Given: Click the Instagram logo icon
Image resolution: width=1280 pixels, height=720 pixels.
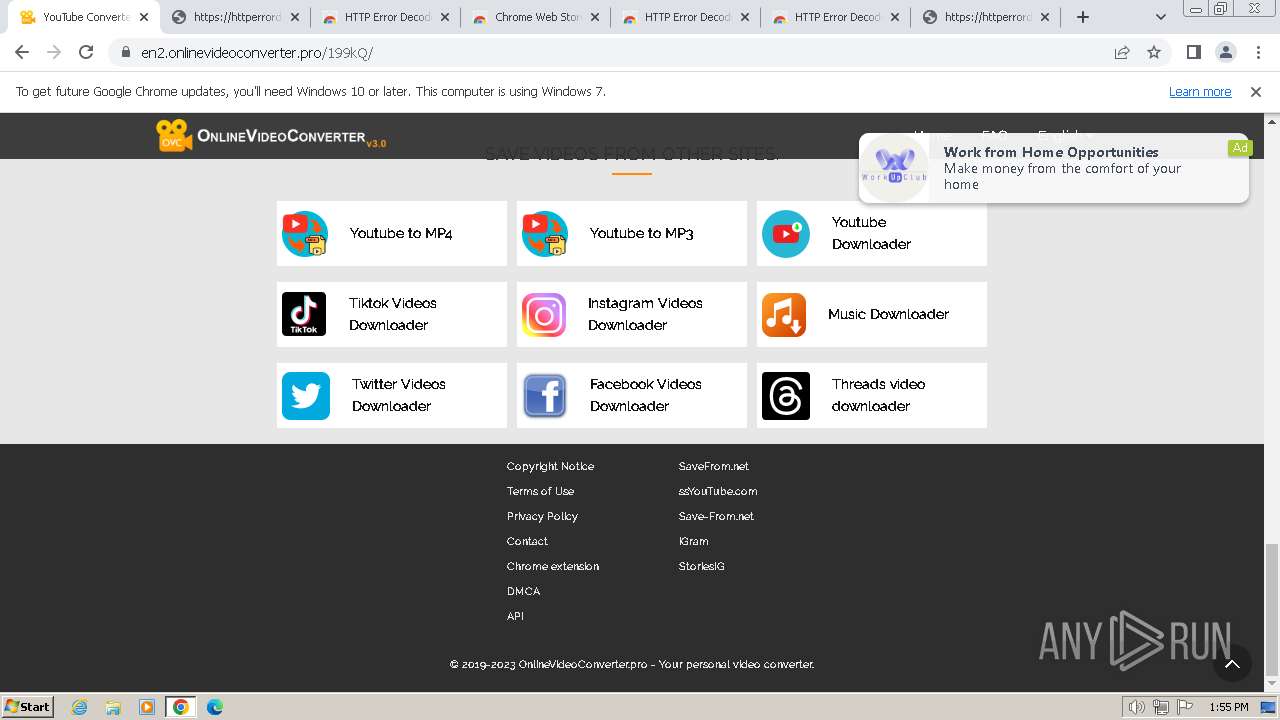Looking at the screenshot, I should pyautogui.click(x=544, y=315).
